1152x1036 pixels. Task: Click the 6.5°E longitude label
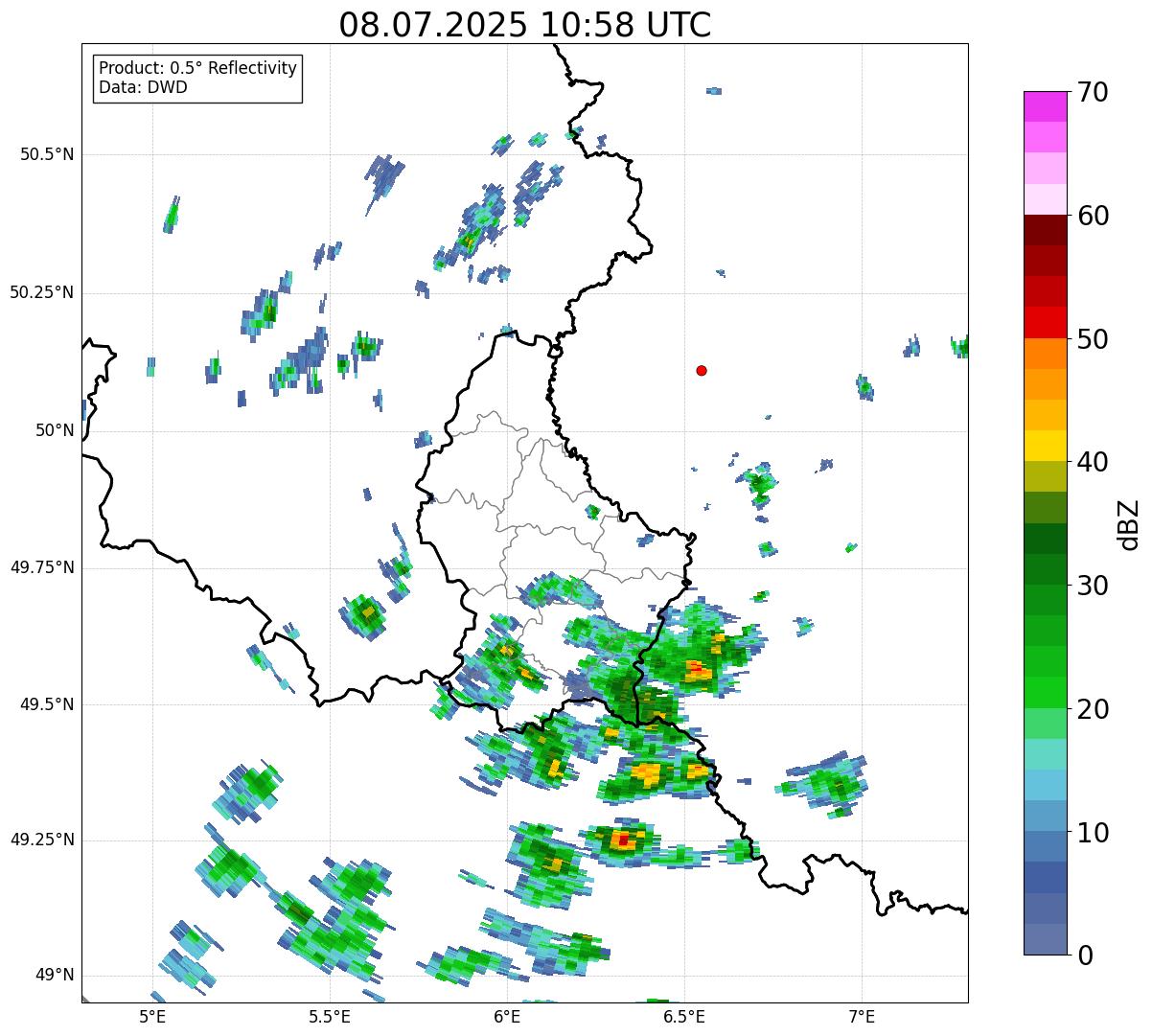coord(684,1016)
